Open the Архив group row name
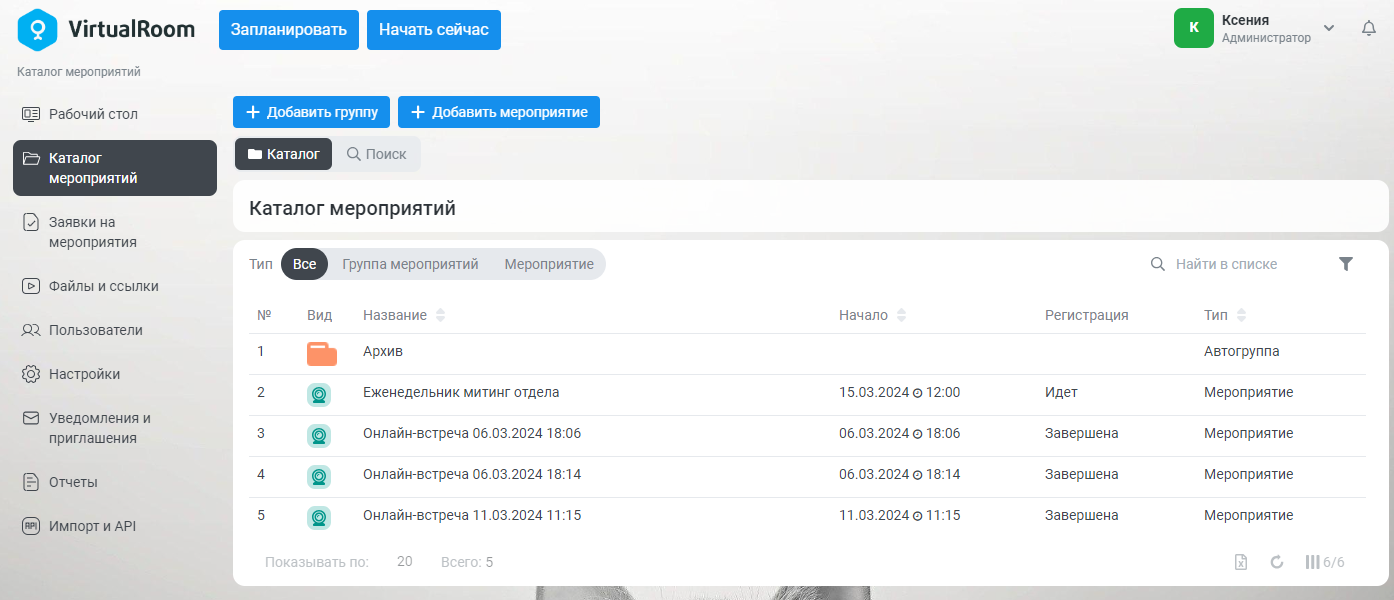 (x=383, y=352)
